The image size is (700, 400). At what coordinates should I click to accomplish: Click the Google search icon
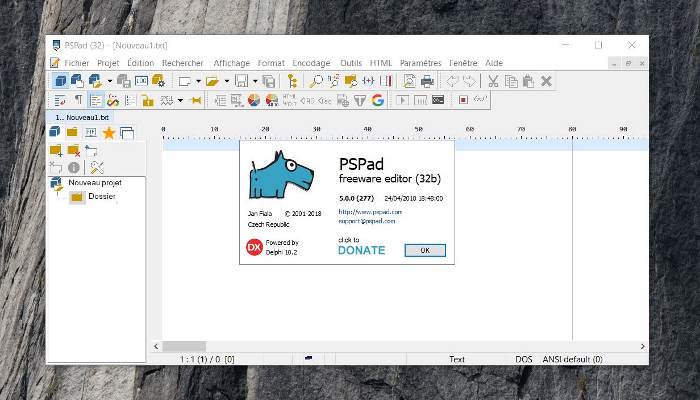(378, 100)
